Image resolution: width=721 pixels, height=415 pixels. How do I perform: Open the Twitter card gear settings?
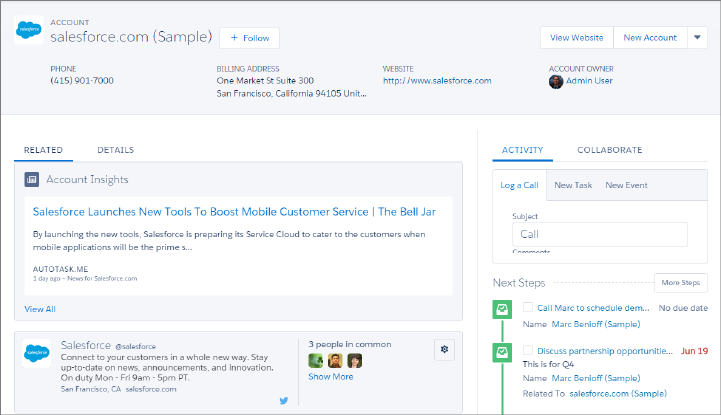[x=444, y=349]
